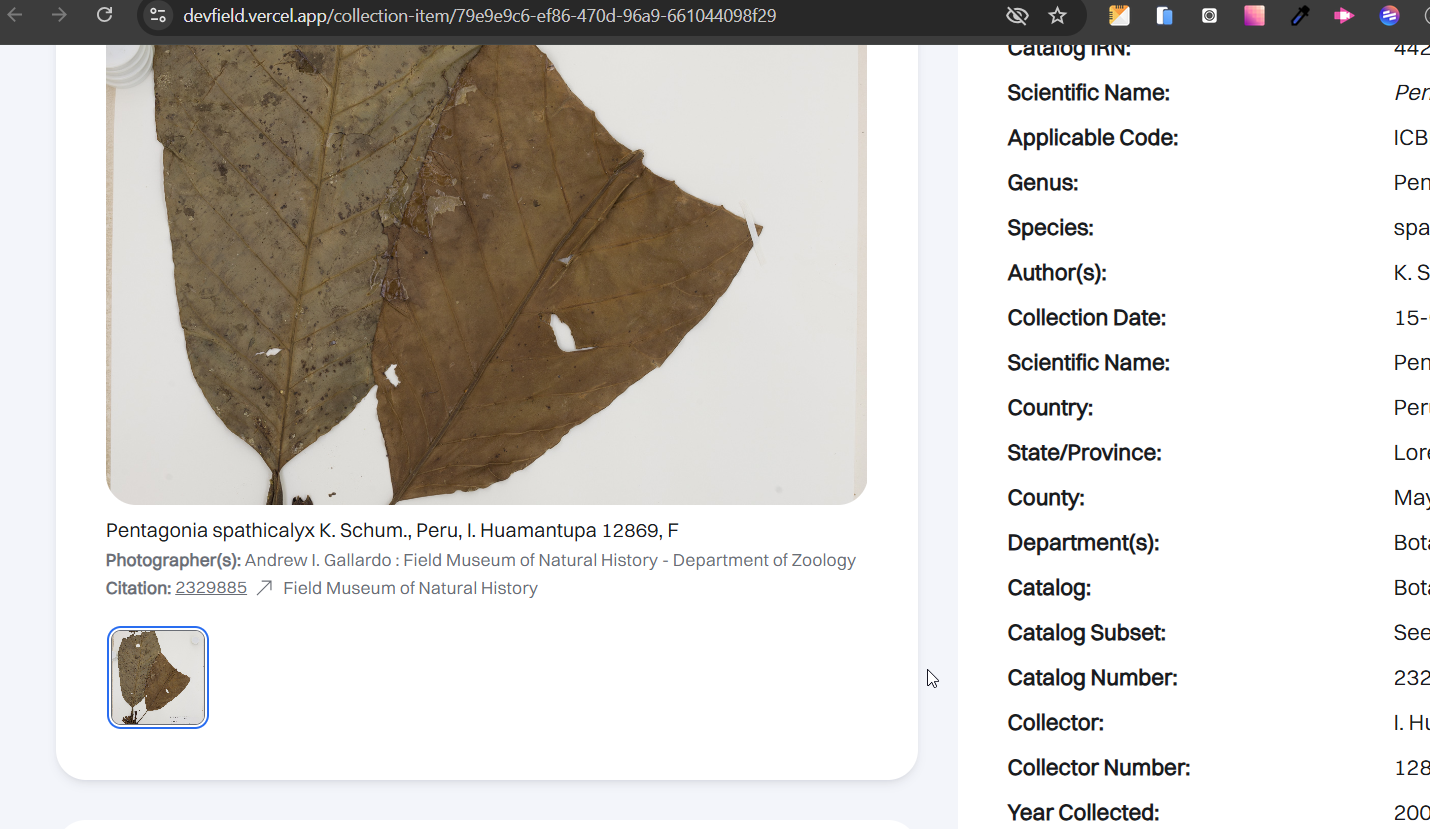1430x829 pixels.
Task: Click the 'Department(s):' label
Action: pos(1083,543)
